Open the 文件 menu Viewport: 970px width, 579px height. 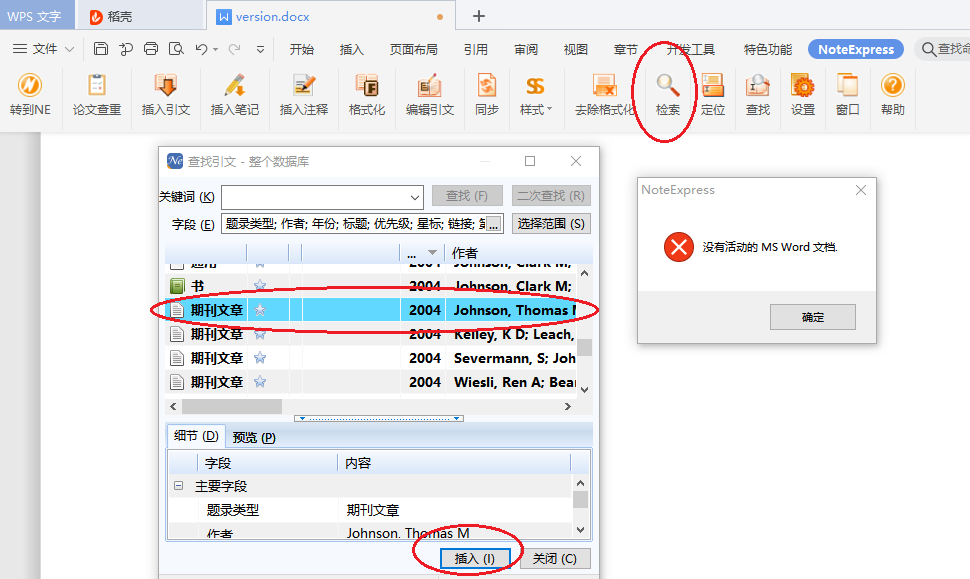click(43, 49)
